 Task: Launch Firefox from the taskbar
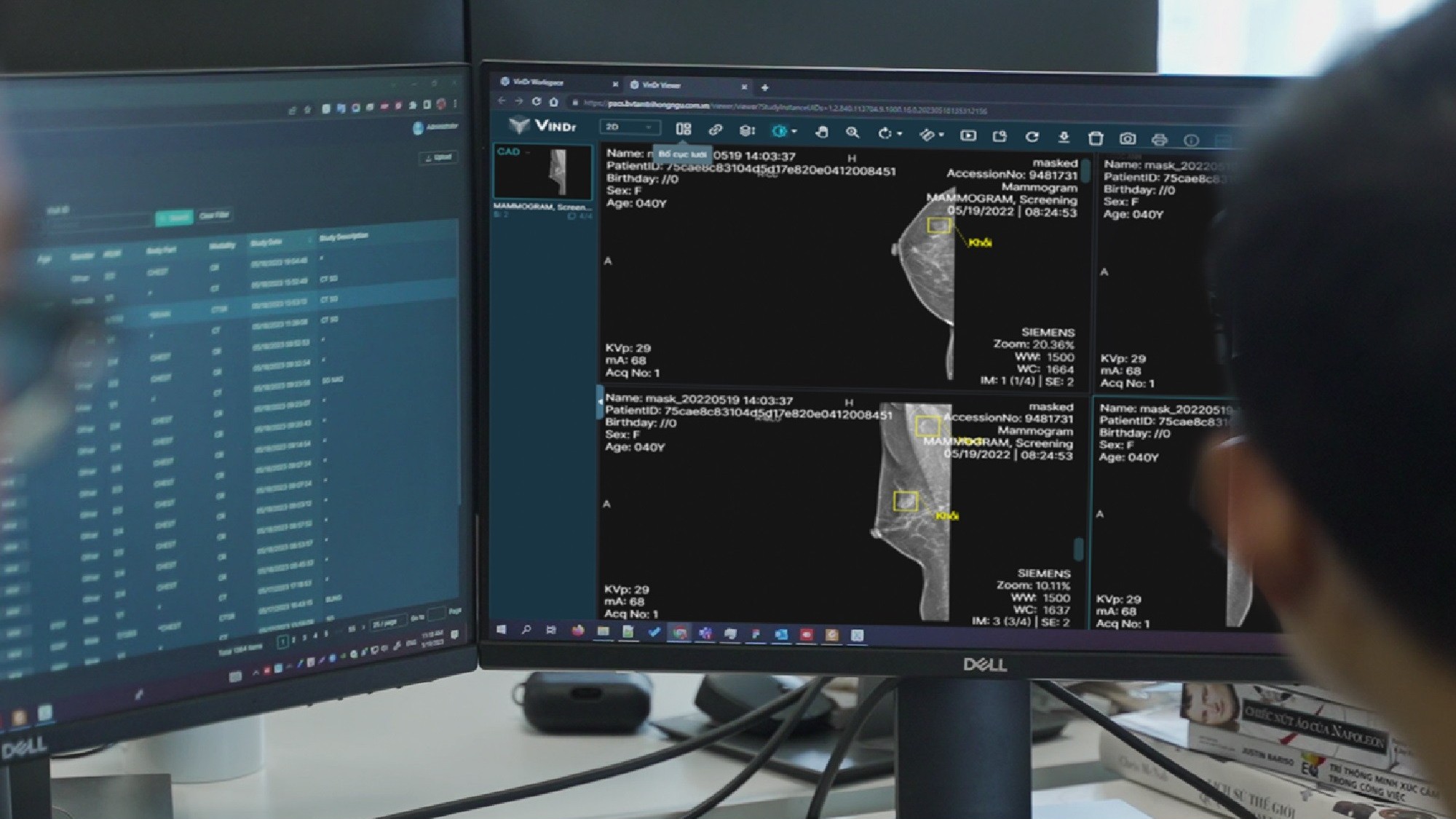[x=577, y=631]
